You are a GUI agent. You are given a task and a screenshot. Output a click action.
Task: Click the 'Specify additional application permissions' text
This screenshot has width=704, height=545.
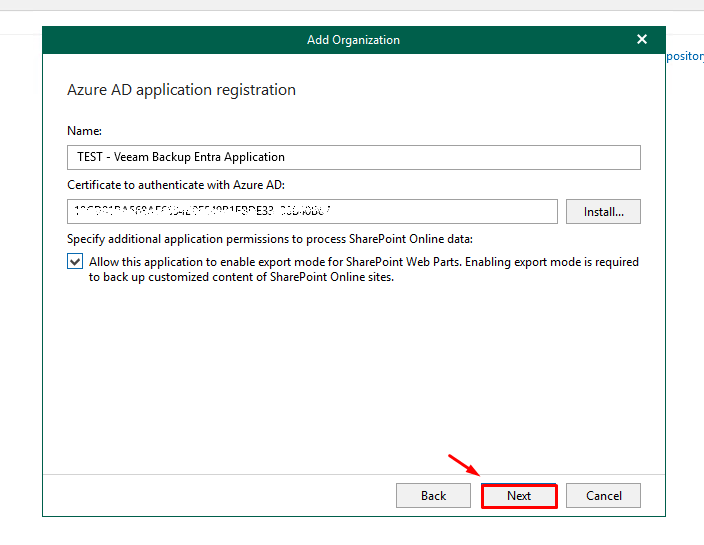270,239
